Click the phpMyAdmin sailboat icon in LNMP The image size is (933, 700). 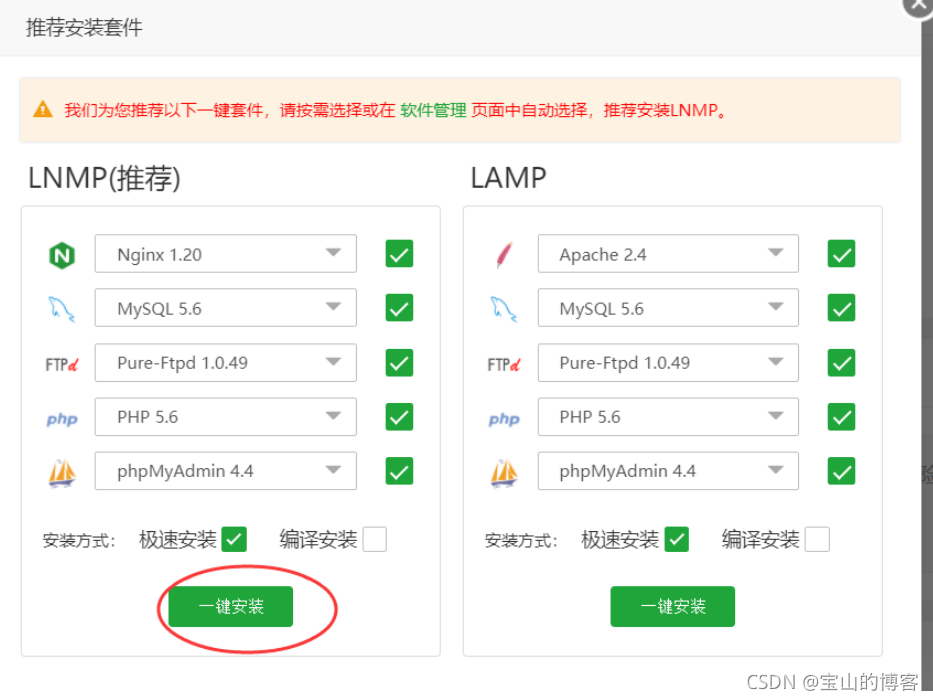pyautogui.click(x=62, y=472)
